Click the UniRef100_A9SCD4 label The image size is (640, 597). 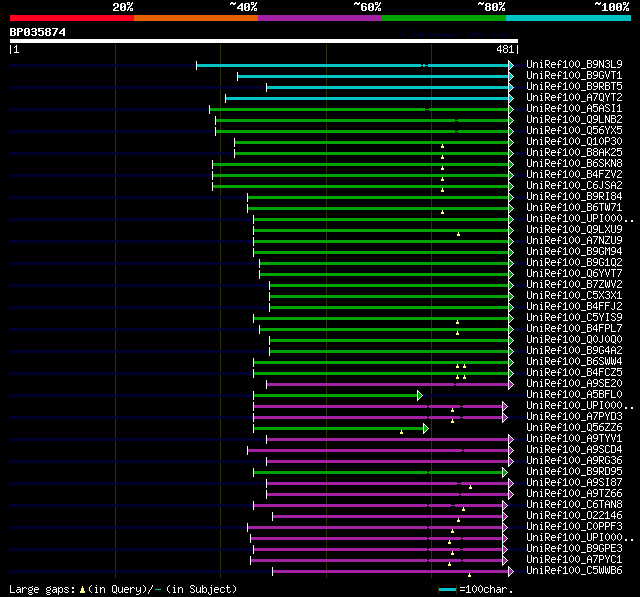(574, 450)
